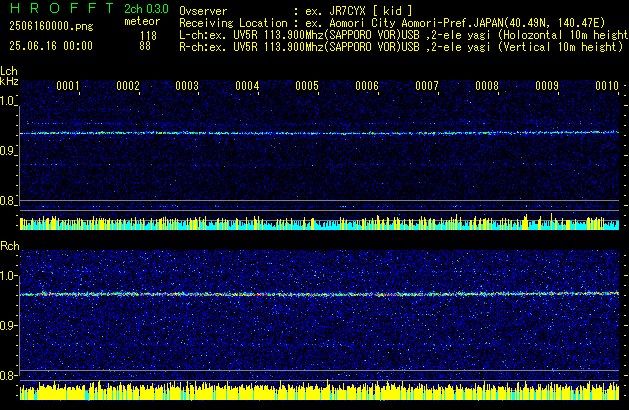The width and height of the screenshot is (629, 410).
Task: Click the 0.9 kHz label on Lch axis
Action: pyautogui.click(x=7, y=151)
